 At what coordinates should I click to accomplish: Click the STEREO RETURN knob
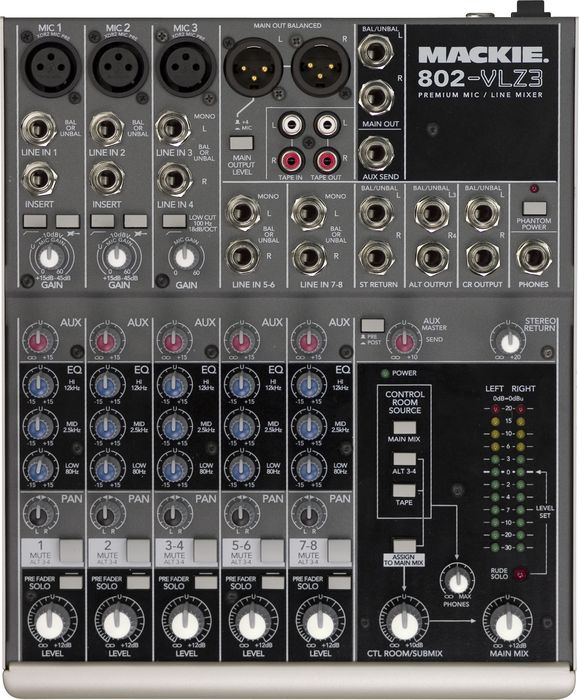(x=509, y=342)
